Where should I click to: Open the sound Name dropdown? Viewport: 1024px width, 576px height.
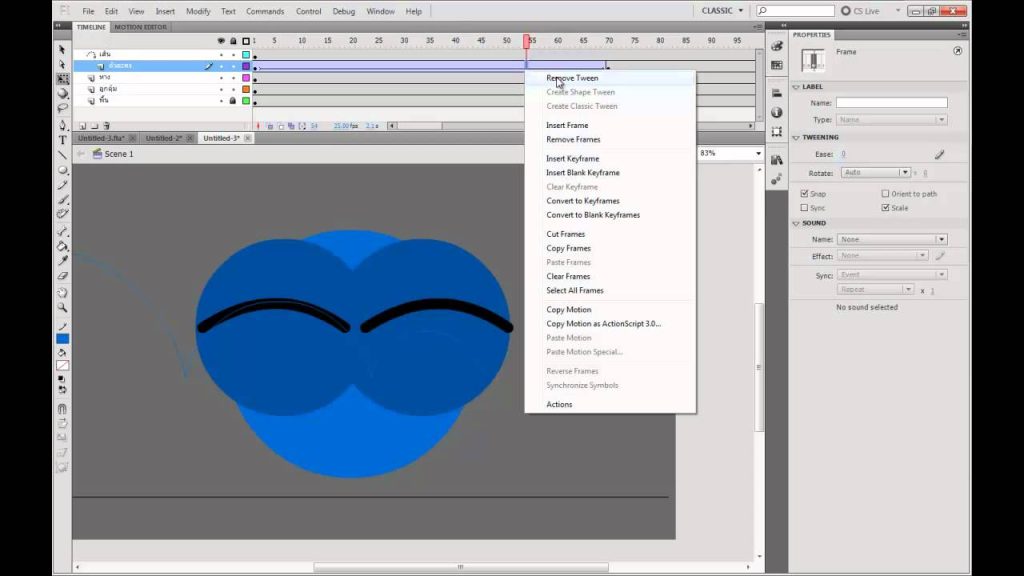(x=891, y=240)
